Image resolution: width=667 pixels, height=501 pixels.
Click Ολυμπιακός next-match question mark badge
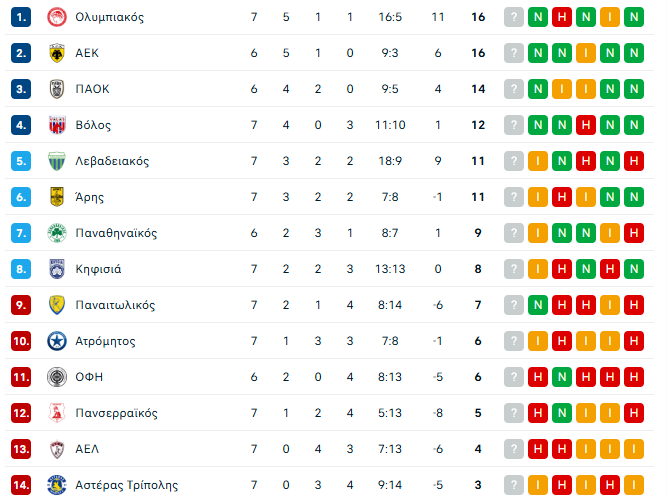coord(514,17)
